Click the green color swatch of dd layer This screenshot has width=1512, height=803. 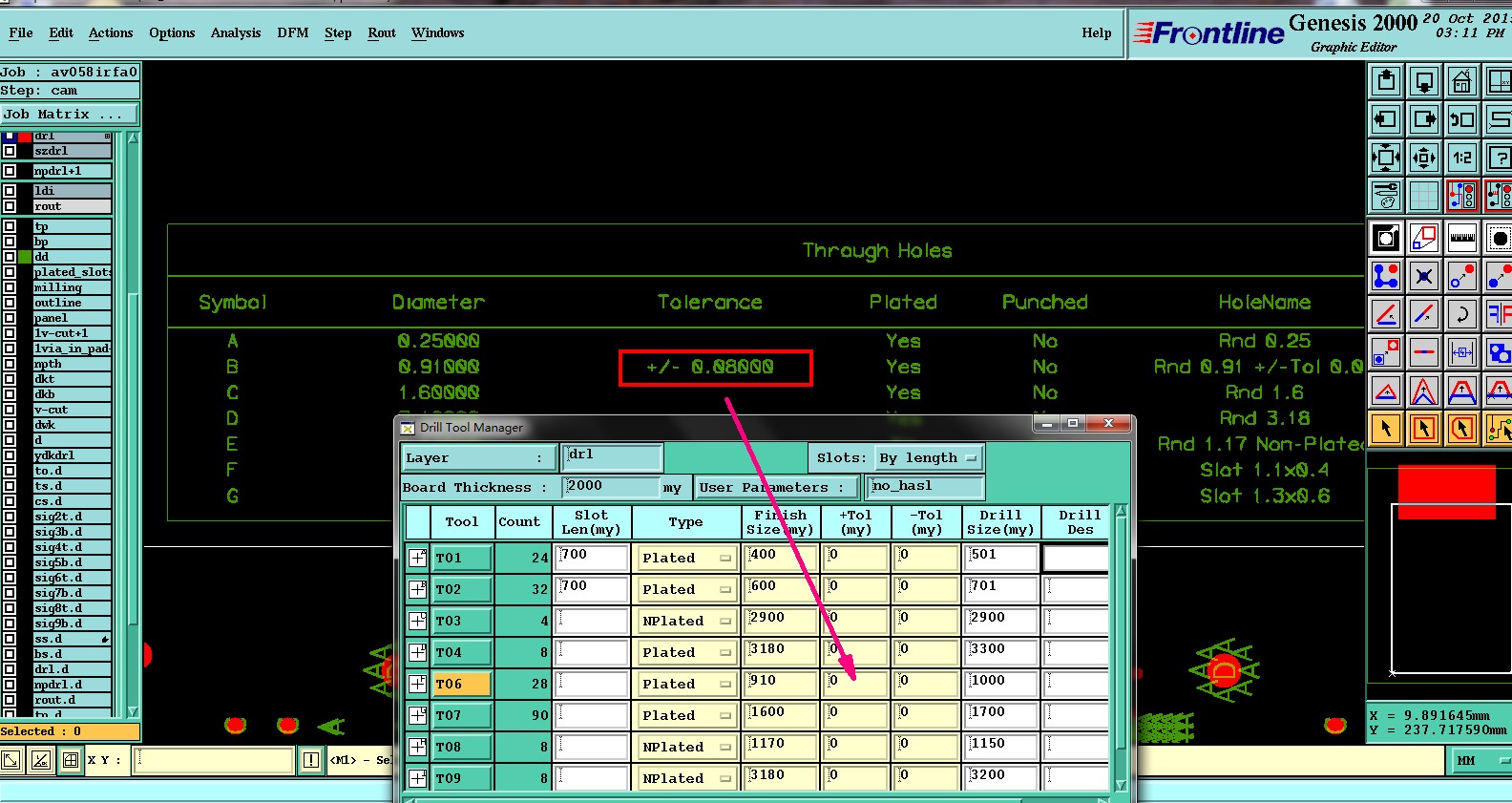tap(25, 257)
